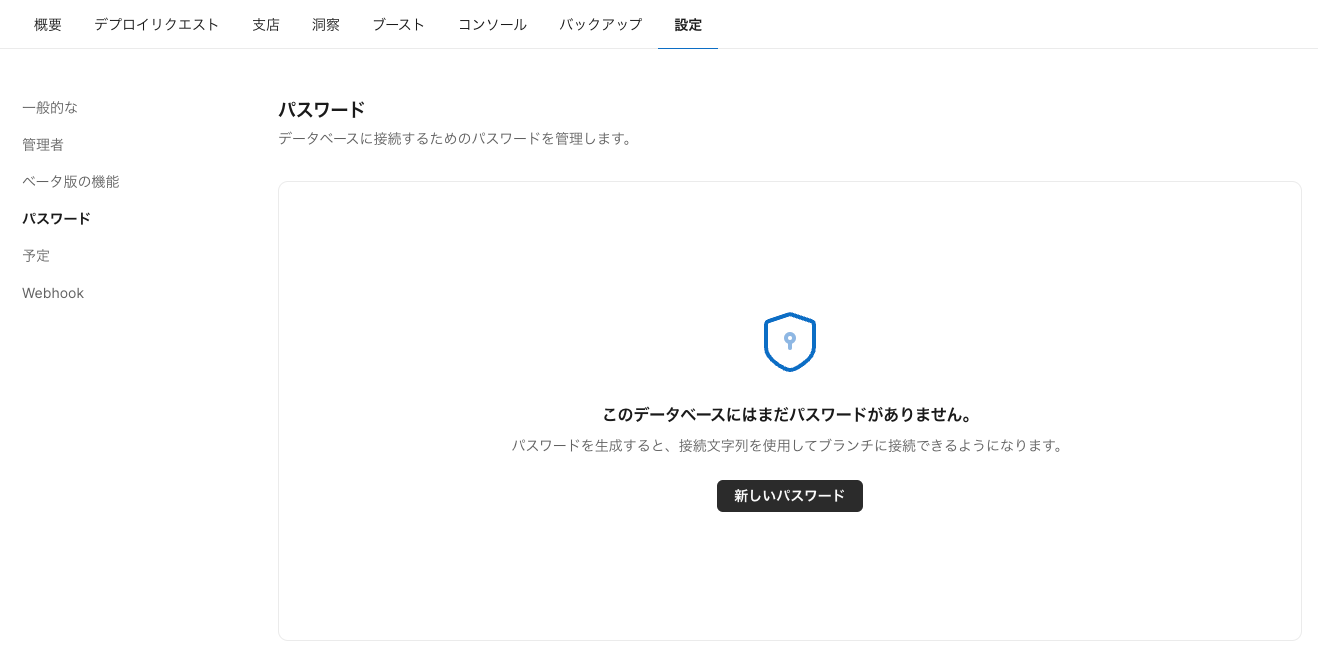The height and width of the screenshot is (656, 1318).
Task: Click the パスワード page heading
Action: [x=322, y=109]
